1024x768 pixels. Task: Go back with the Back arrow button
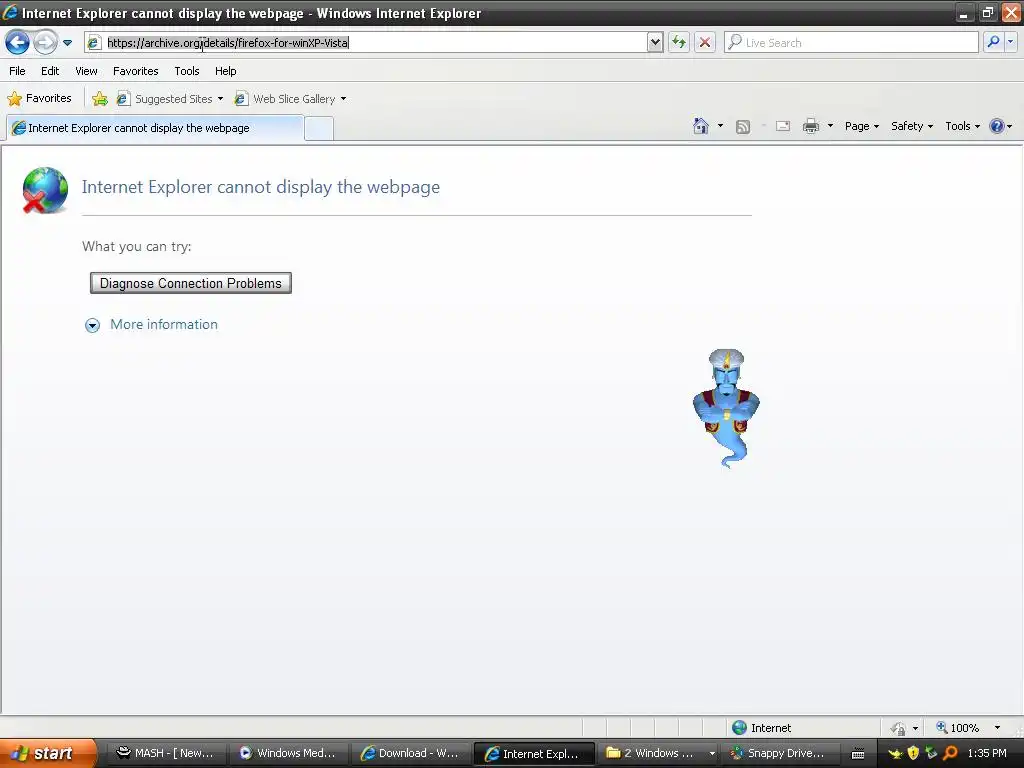click(18, 43)
